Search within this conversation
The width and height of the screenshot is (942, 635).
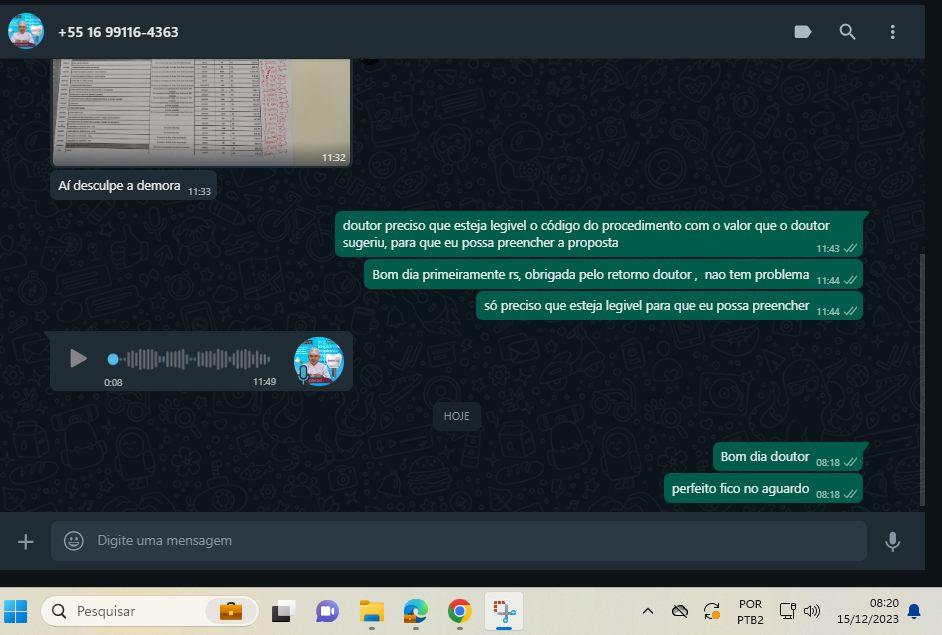[x=847, y=32]
